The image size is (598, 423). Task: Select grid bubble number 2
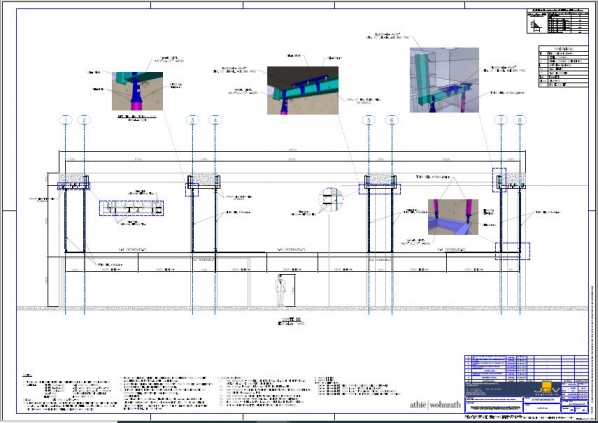click(x=84, y=120)
